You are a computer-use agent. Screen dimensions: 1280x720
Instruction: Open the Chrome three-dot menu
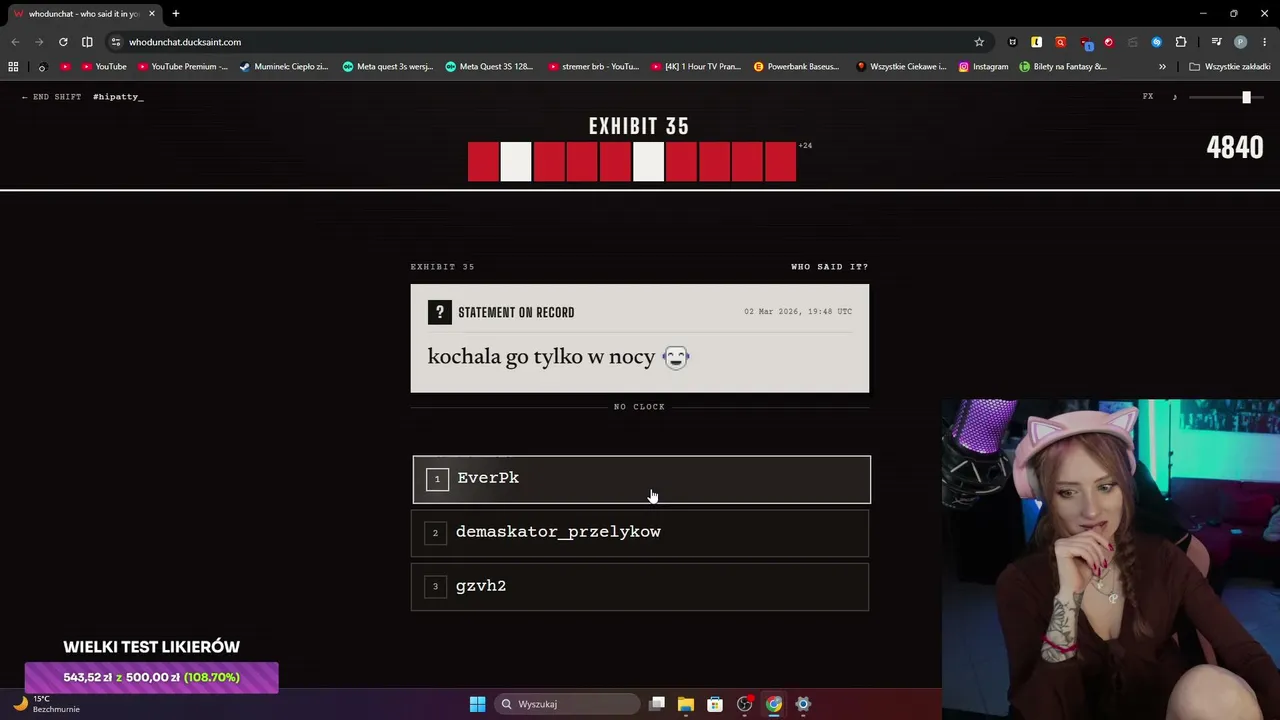[1265, 42]
